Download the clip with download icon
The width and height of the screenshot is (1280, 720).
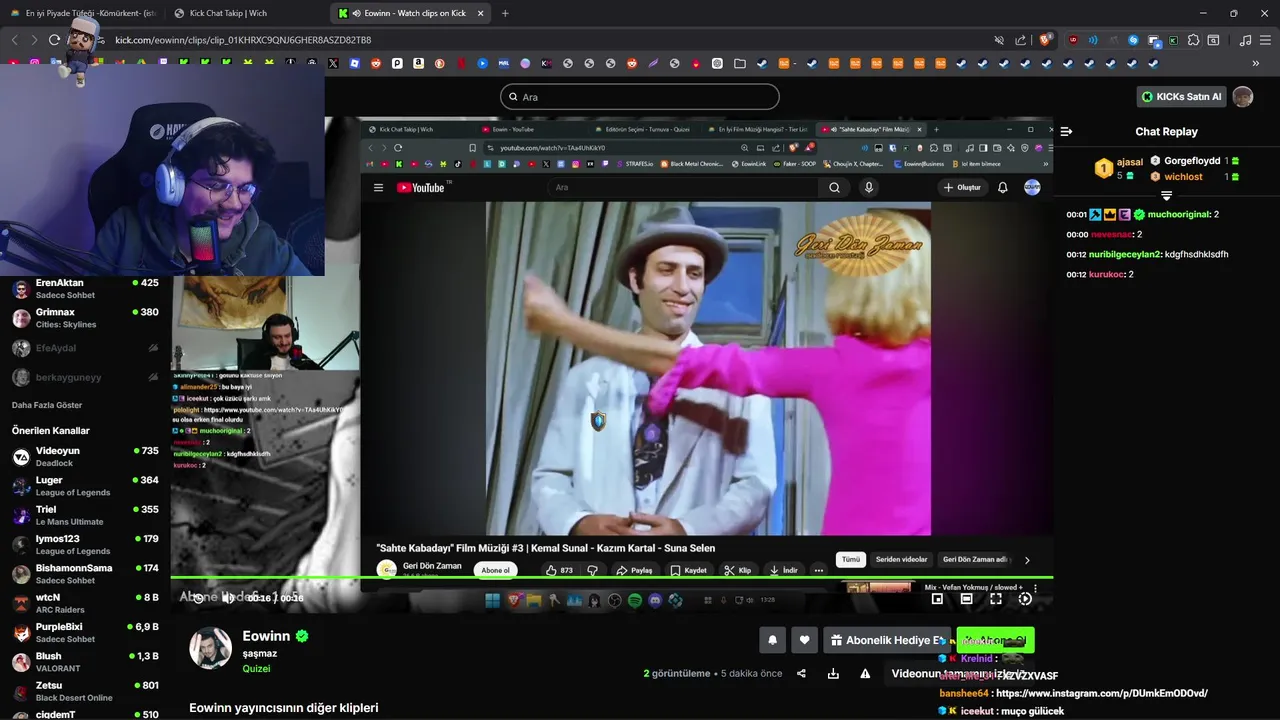click(833, 674)
